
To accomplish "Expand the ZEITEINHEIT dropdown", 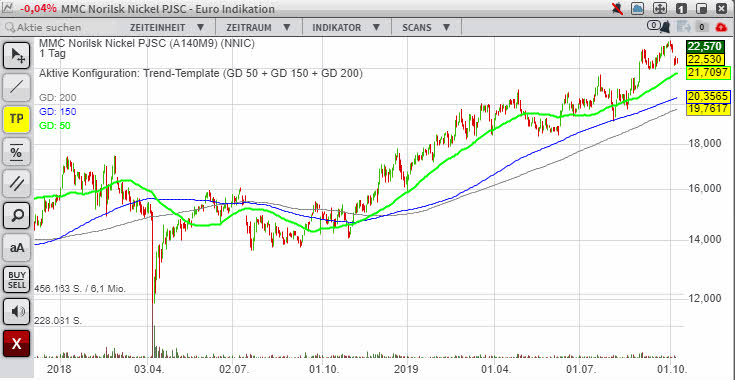I will pos(167,28).
